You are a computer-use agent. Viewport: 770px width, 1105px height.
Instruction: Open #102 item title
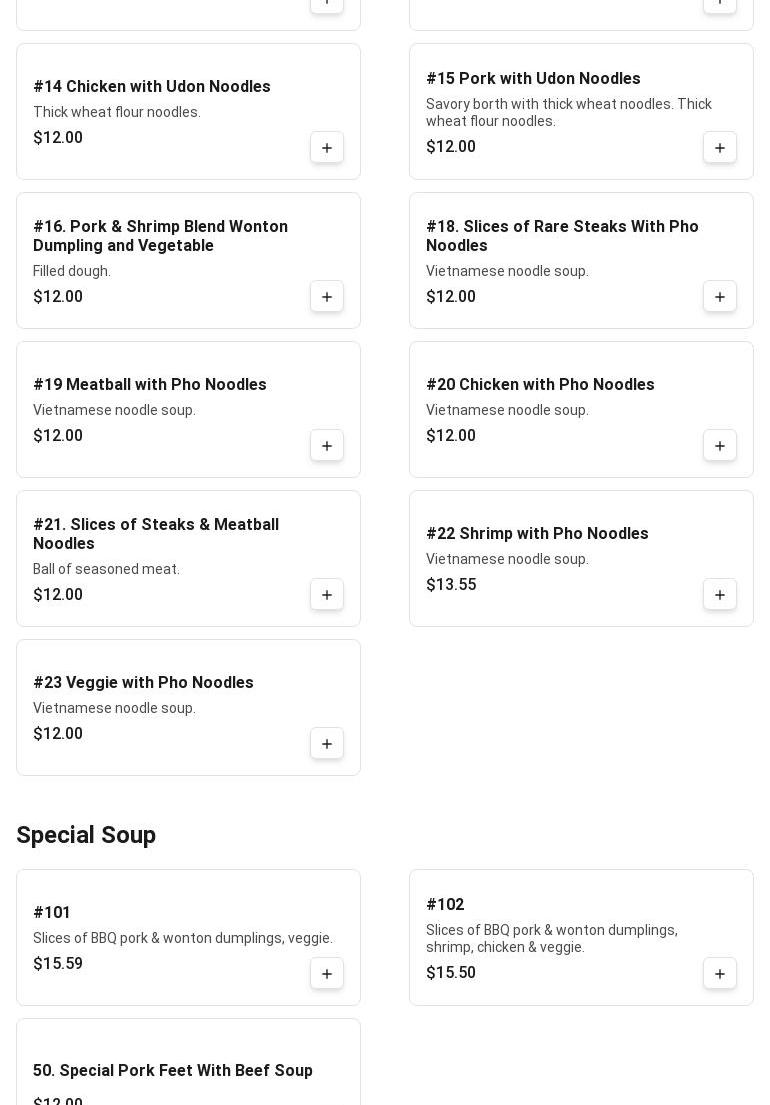pyautogui.click(x=445, y=904)
